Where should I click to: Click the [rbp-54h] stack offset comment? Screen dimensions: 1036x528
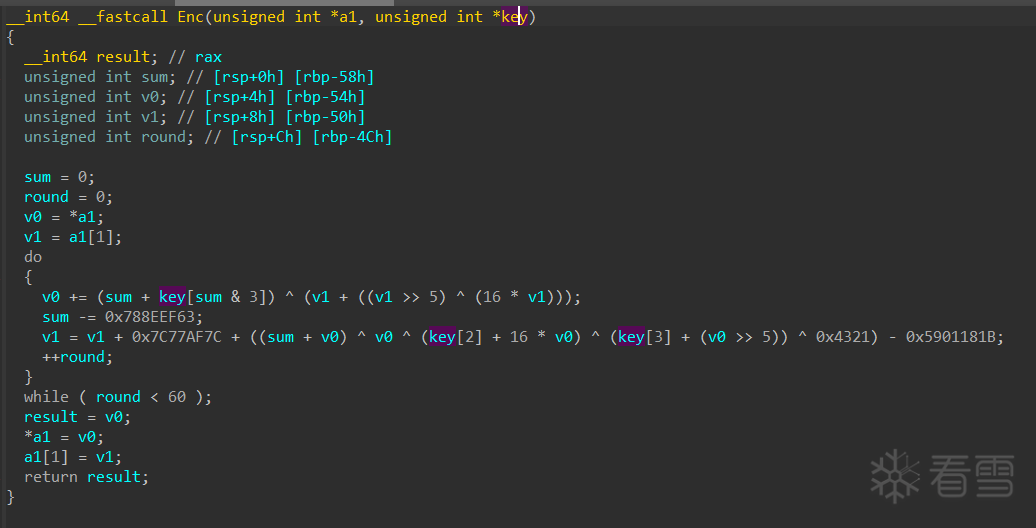[326, 97]
